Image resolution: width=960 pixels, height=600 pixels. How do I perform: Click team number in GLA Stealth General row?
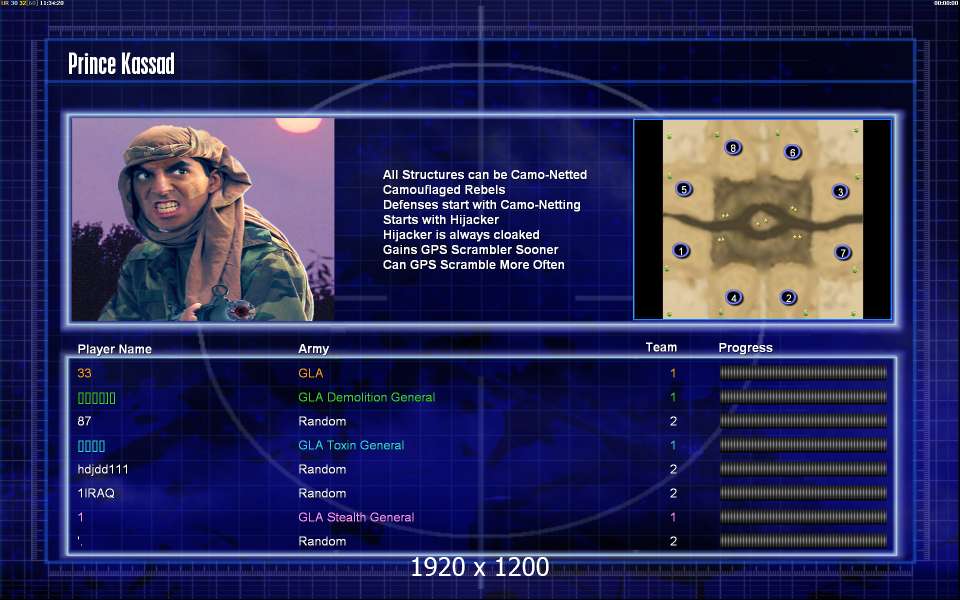(x=673, y=517)
